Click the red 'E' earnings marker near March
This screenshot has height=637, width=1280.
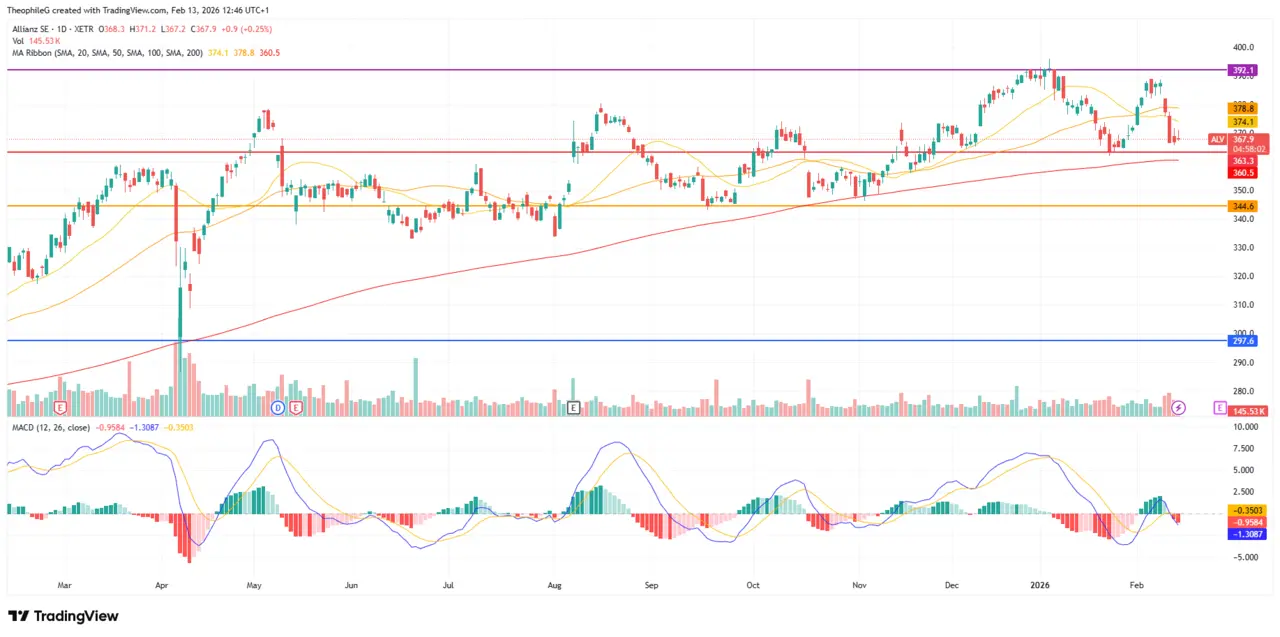point(61,408)
